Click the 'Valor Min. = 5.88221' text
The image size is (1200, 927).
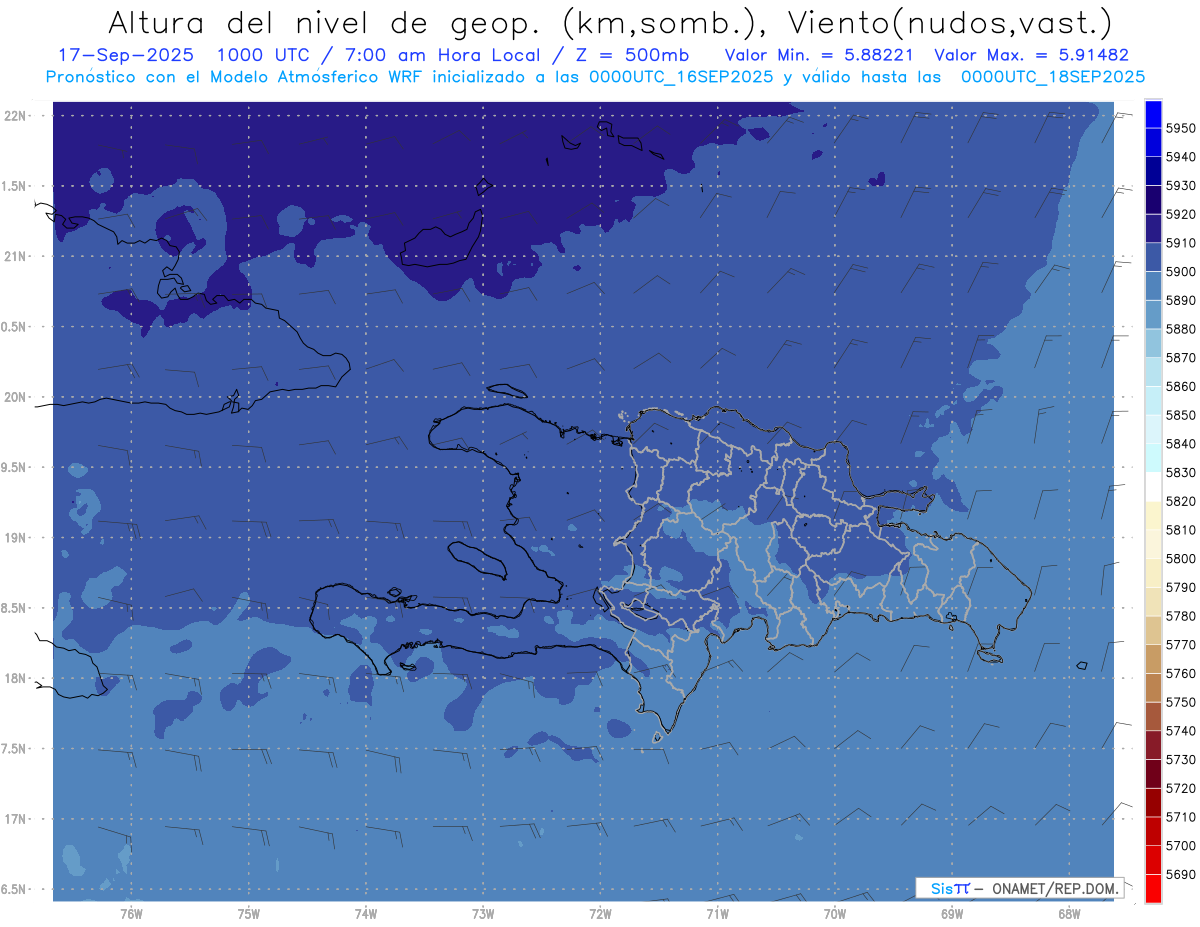[x=820, y=54]
